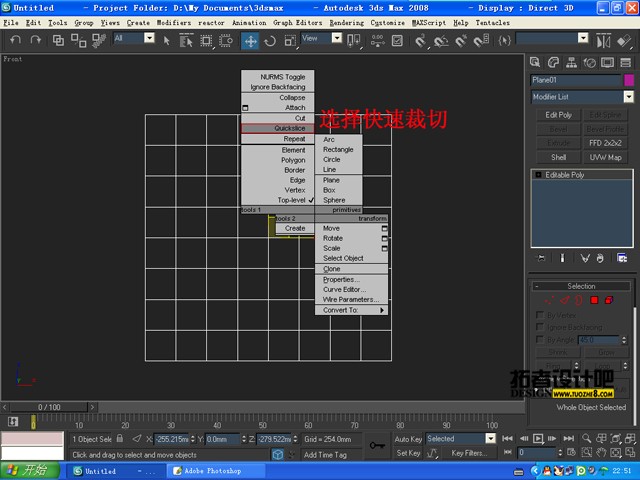The width and height of the screenshot is (640, 480).
Task: Click the Shell modifier button
Action: click(x=558, y=158)
